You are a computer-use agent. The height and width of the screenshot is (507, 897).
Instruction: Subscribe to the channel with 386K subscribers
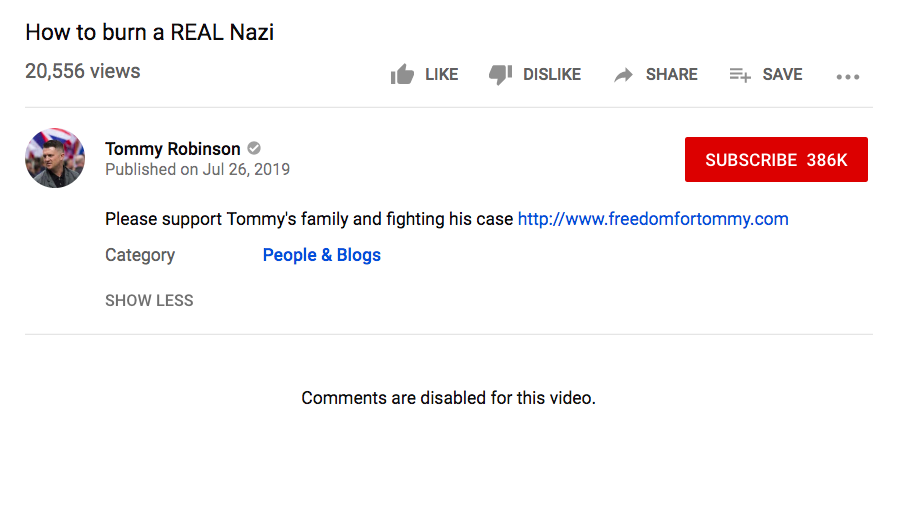point(776,160)
